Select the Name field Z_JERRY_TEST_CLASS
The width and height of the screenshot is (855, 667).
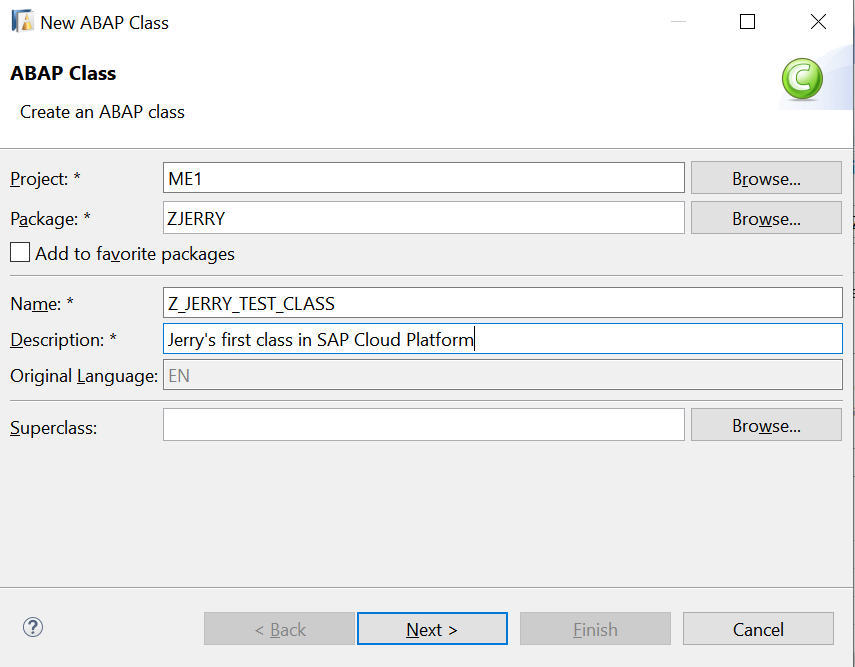[x=503, y=302]
